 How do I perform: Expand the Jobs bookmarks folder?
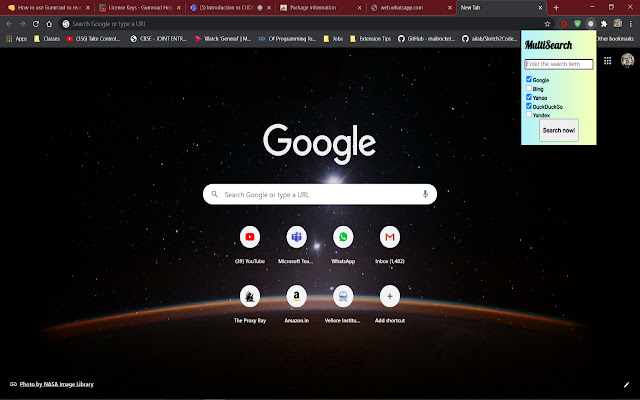[x=333, y=39]
